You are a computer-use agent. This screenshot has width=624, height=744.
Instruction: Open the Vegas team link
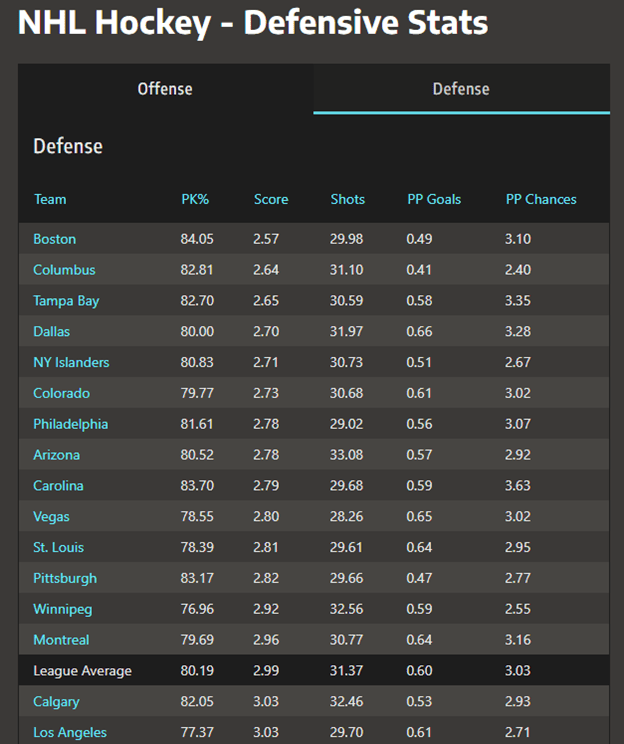[51, 517]
